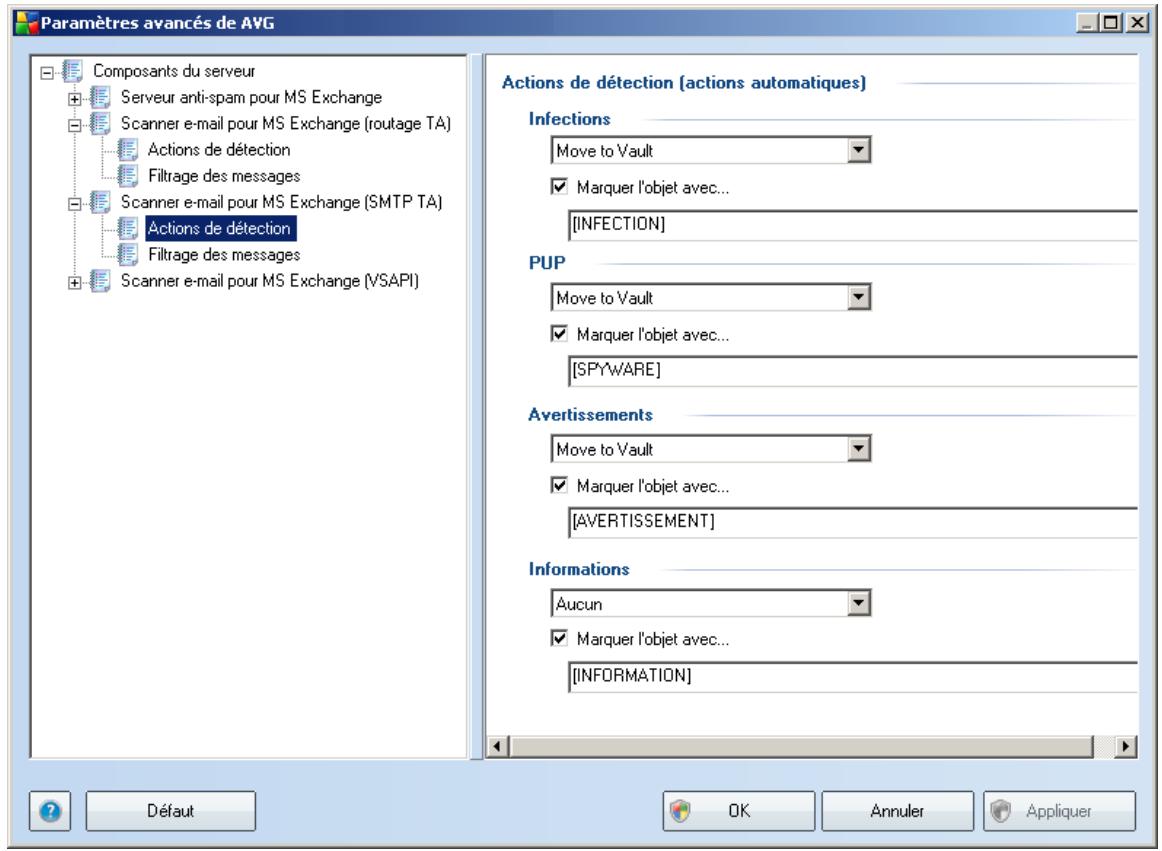Uncheck Marquer l'objet avec under PUP
Viewport: 1162px width, 851px height.
(560, 334)
